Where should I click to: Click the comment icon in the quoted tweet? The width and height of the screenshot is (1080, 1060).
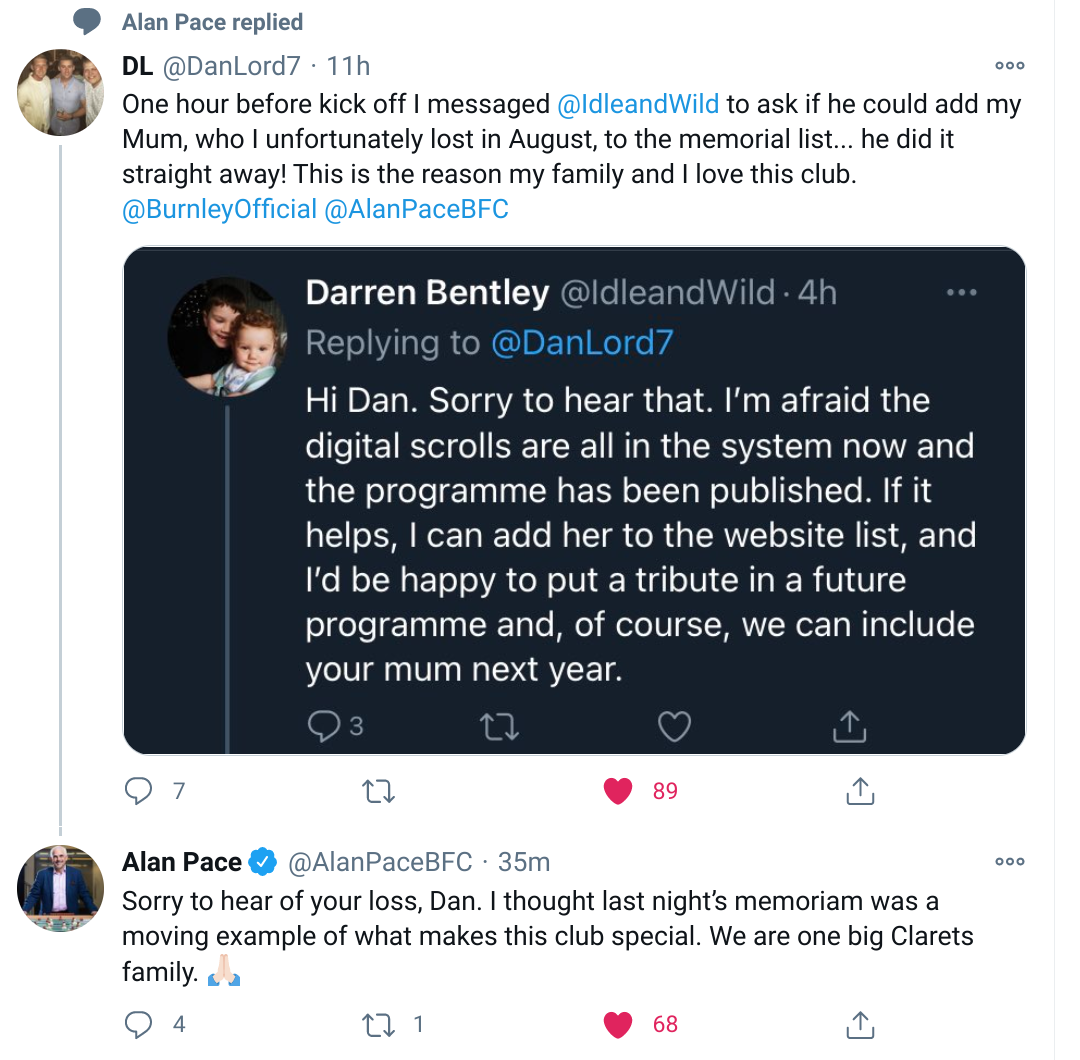click(x=324, y=726)
